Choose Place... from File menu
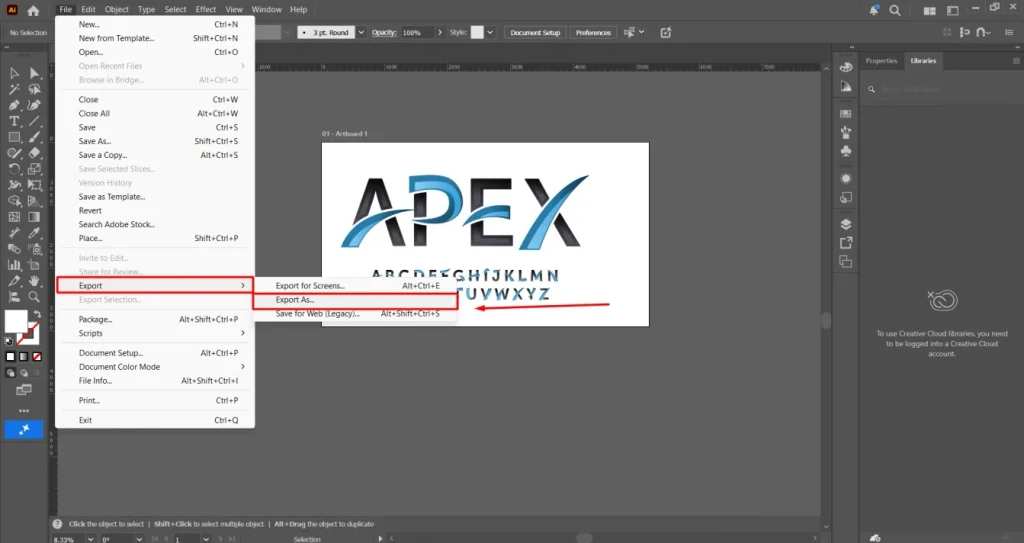 155,239
